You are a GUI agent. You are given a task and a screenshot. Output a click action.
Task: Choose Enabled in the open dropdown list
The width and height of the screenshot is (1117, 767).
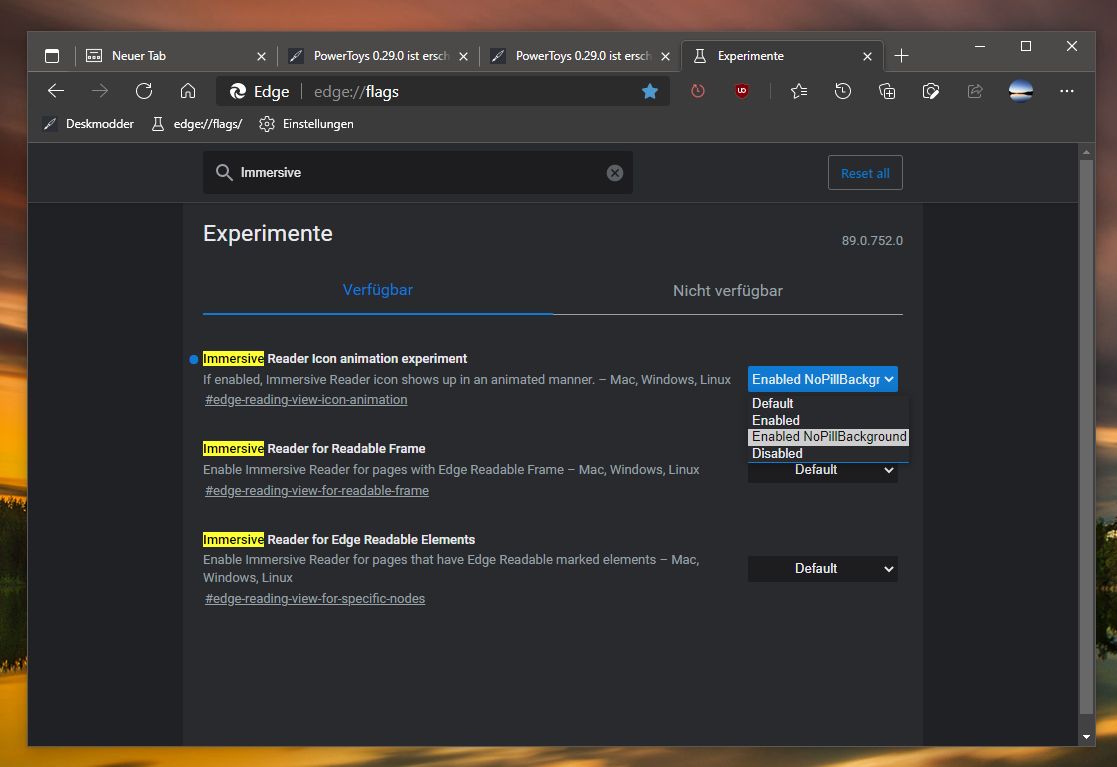(x=828, y=420)
